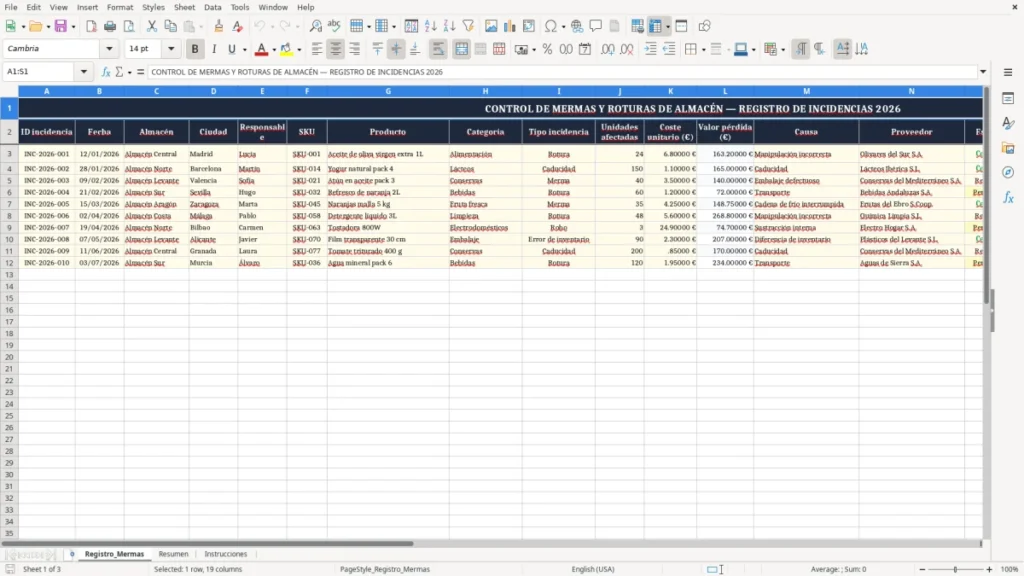Click the Increase Indent icon
This screenshot has width=1024, height=576.
click(650, 49)
